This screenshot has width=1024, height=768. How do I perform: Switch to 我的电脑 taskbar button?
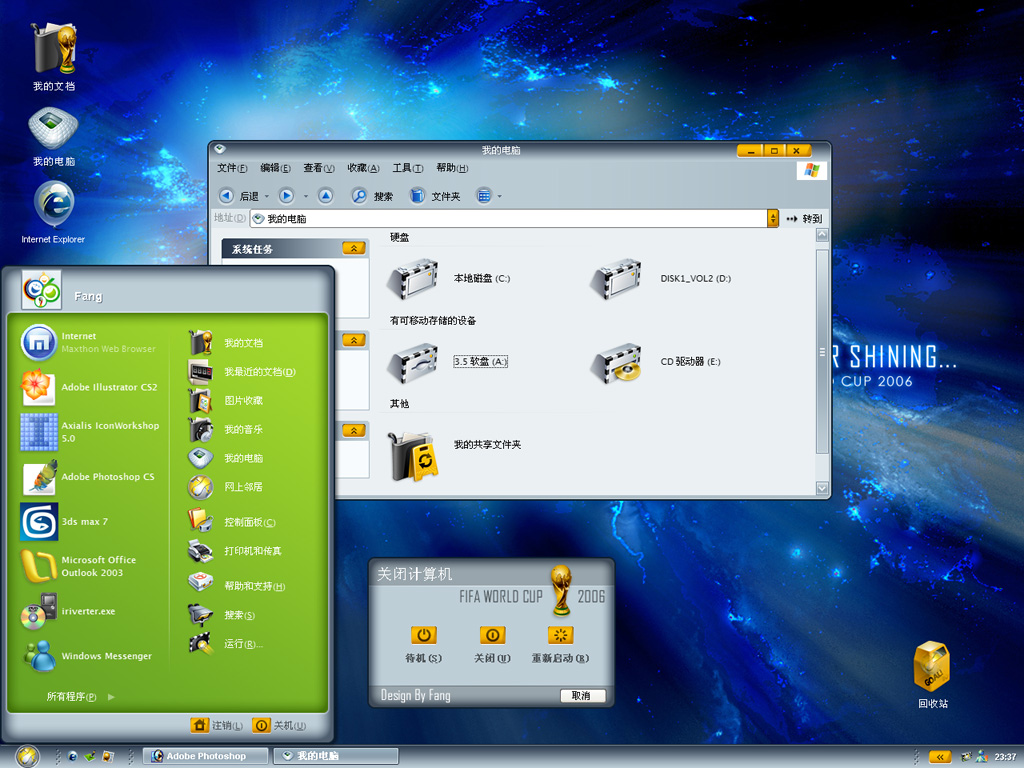(336, 756)
